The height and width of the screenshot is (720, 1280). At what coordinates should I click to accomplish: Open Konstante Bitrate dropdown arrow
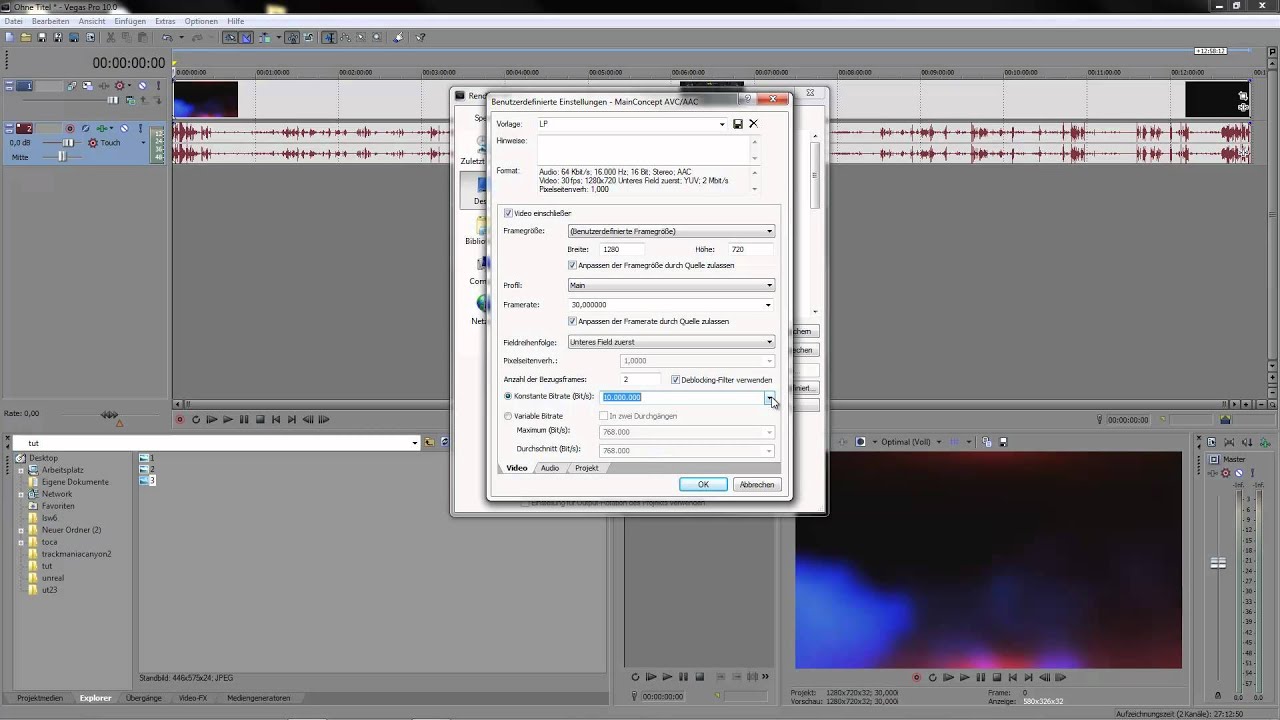point(769,397)
